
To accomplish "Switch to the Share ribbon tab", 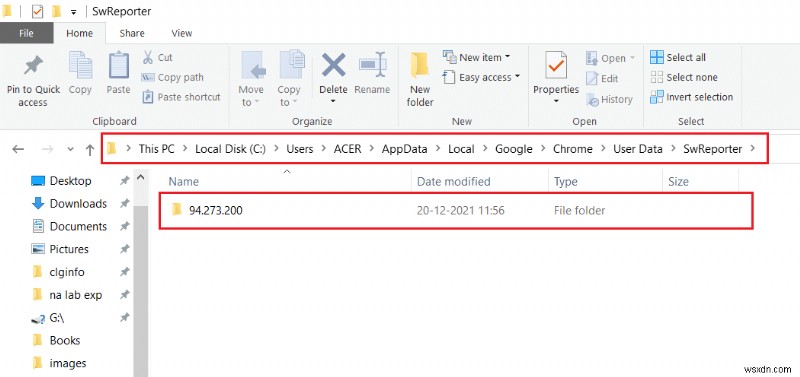I will tap(132, 33).
